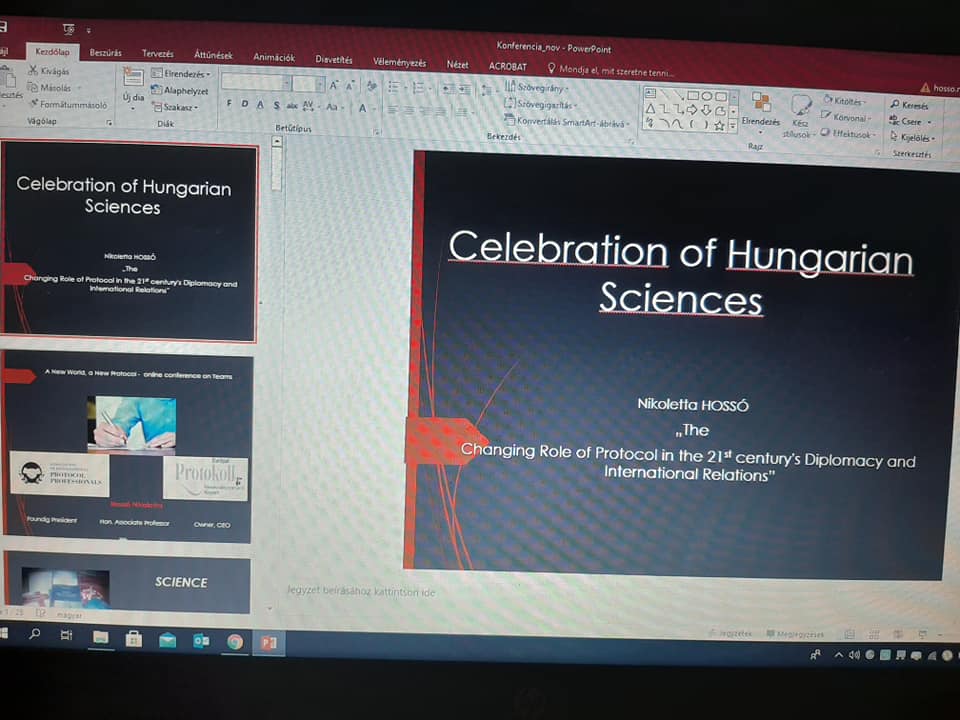Screen dimensions: 960x720
Task: Click the Kivágás (cut) scissors icon
Action: (33, 71)
